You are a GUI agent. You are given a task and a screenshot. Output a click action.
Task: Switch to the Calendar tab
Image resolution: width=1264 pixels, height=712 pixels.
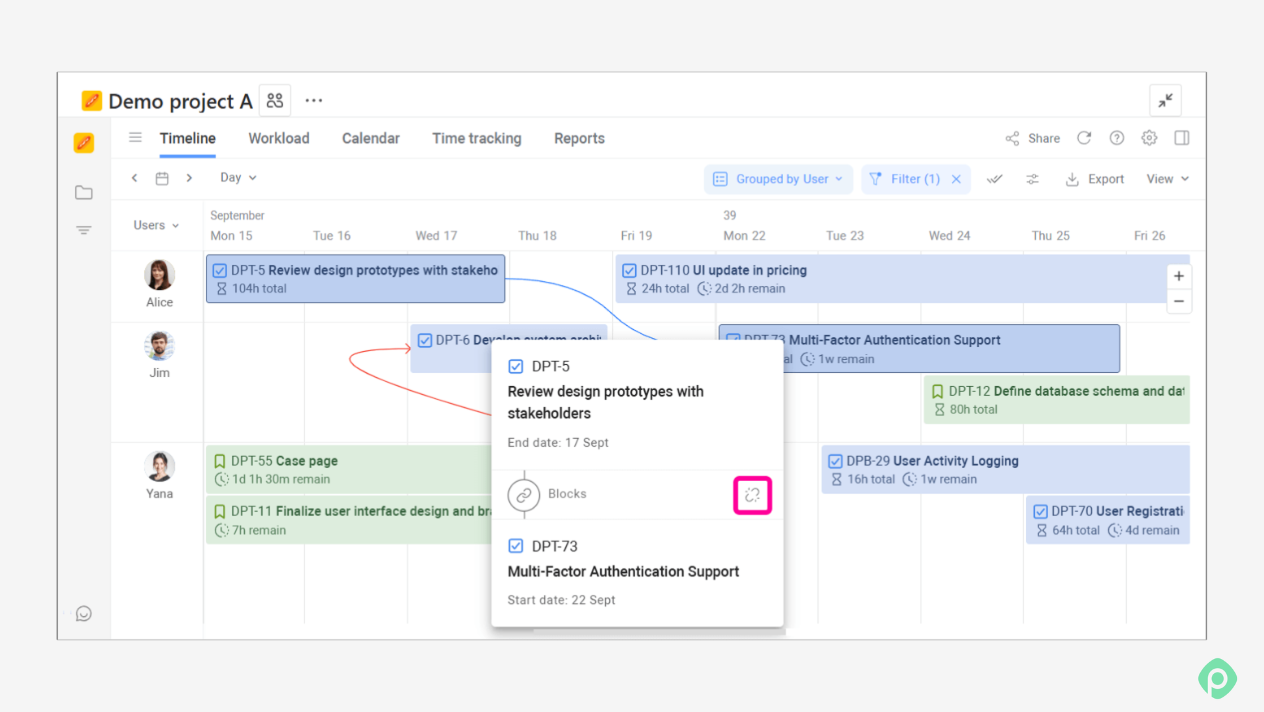coord(371,138)
